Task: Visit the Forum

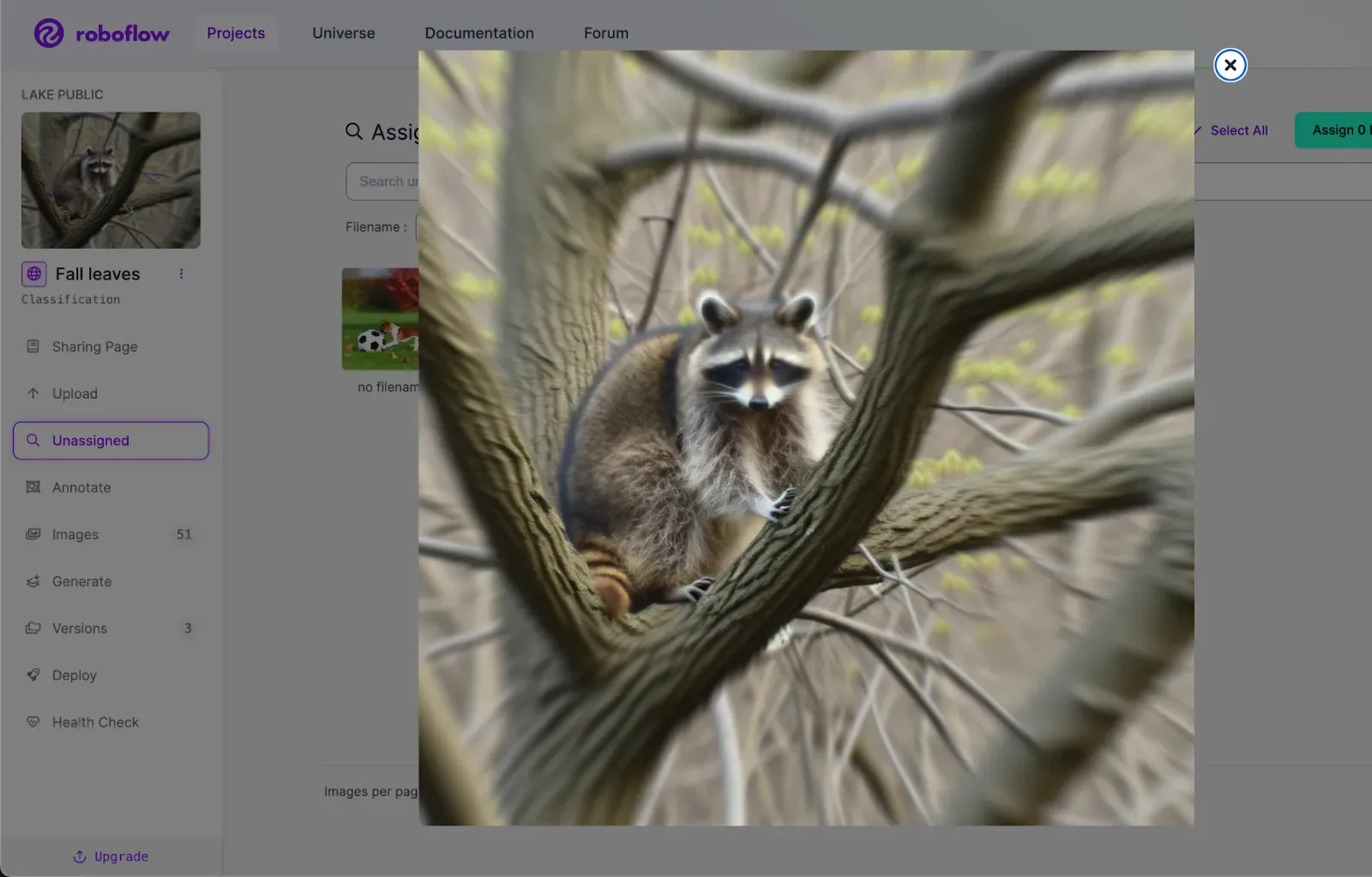Action: 606,33
